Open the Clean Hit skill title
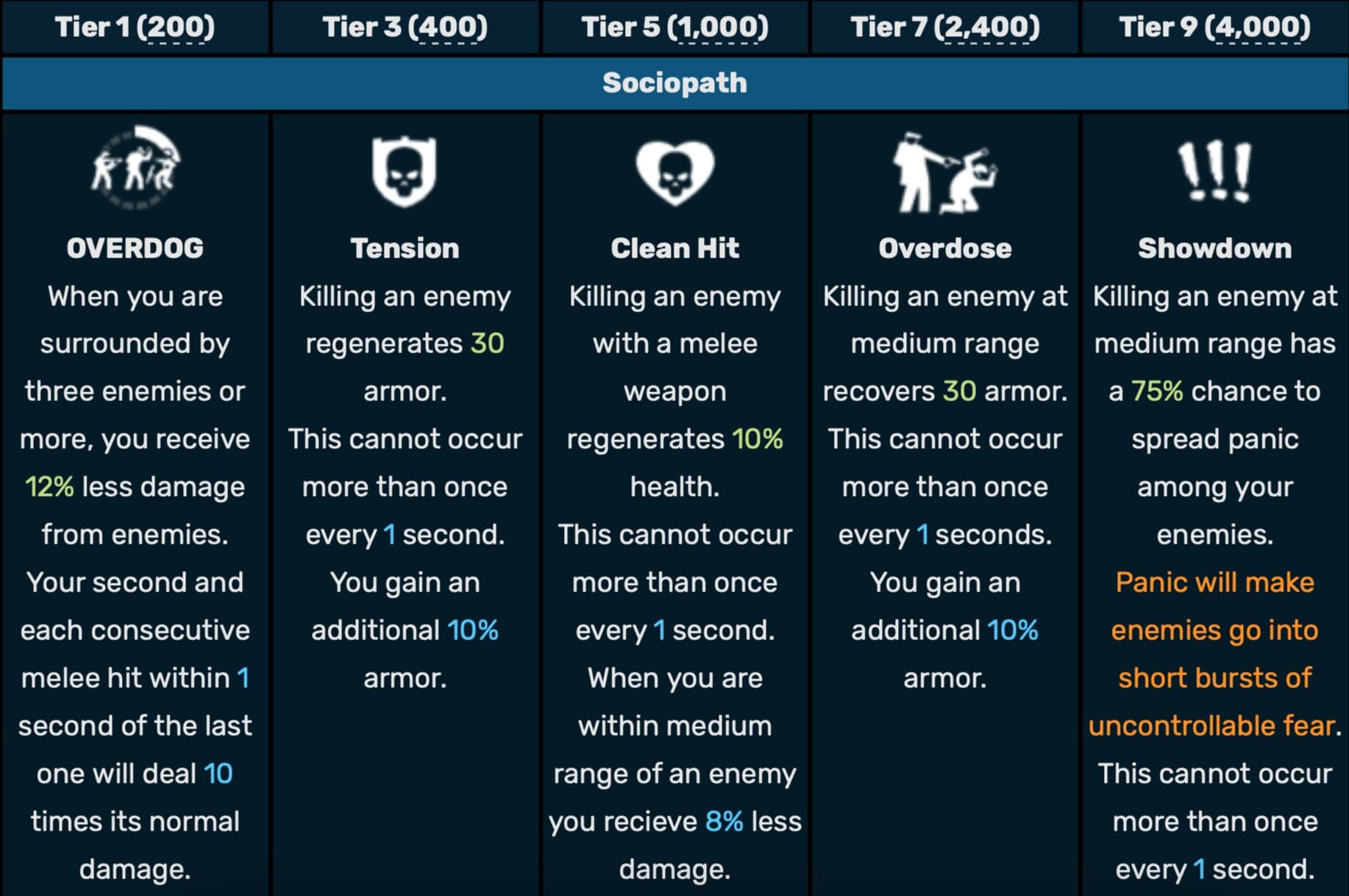 pos(674,249)
